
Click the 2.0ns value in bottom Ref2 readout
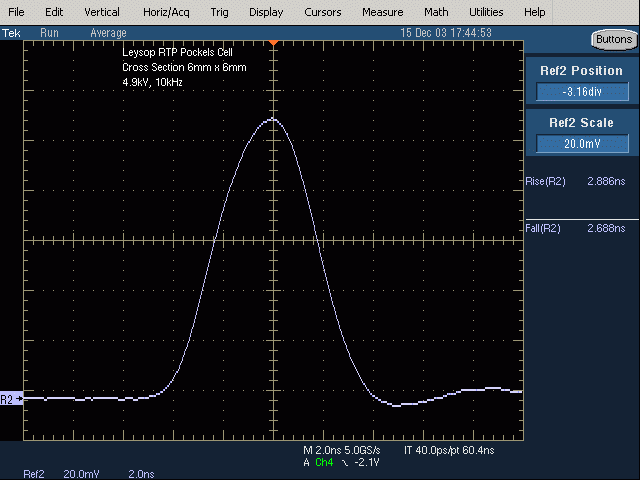click(141, 474)
